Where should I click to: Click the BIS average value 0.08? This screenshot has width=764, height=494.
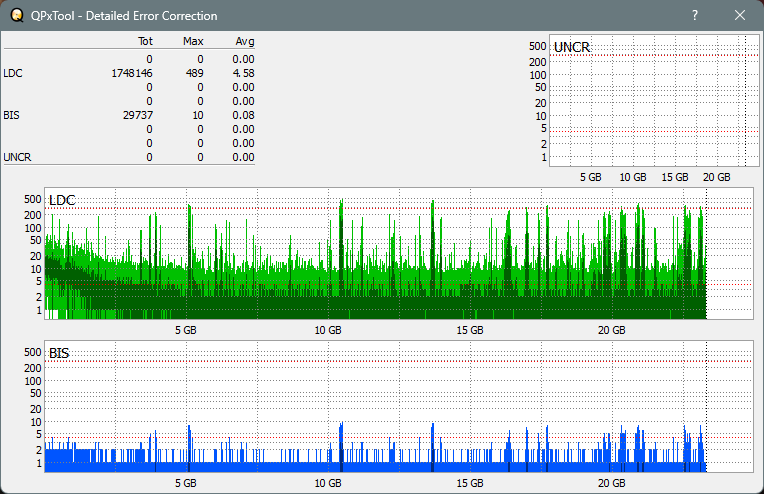pyautogui.click(x=243, y=115)
